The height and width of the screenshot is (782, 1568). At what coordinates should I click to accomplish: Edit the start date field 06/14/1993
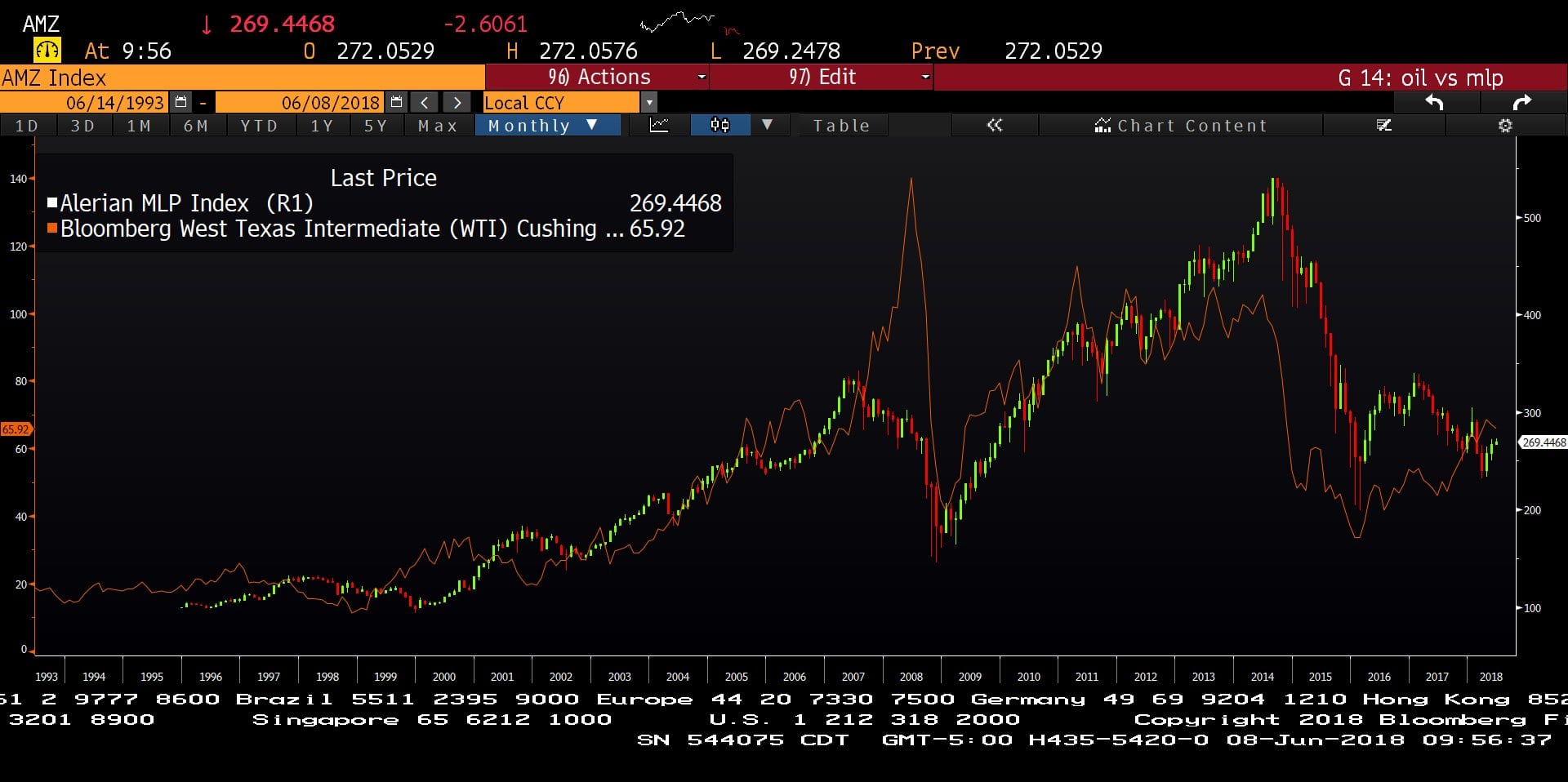coord(86,102)
